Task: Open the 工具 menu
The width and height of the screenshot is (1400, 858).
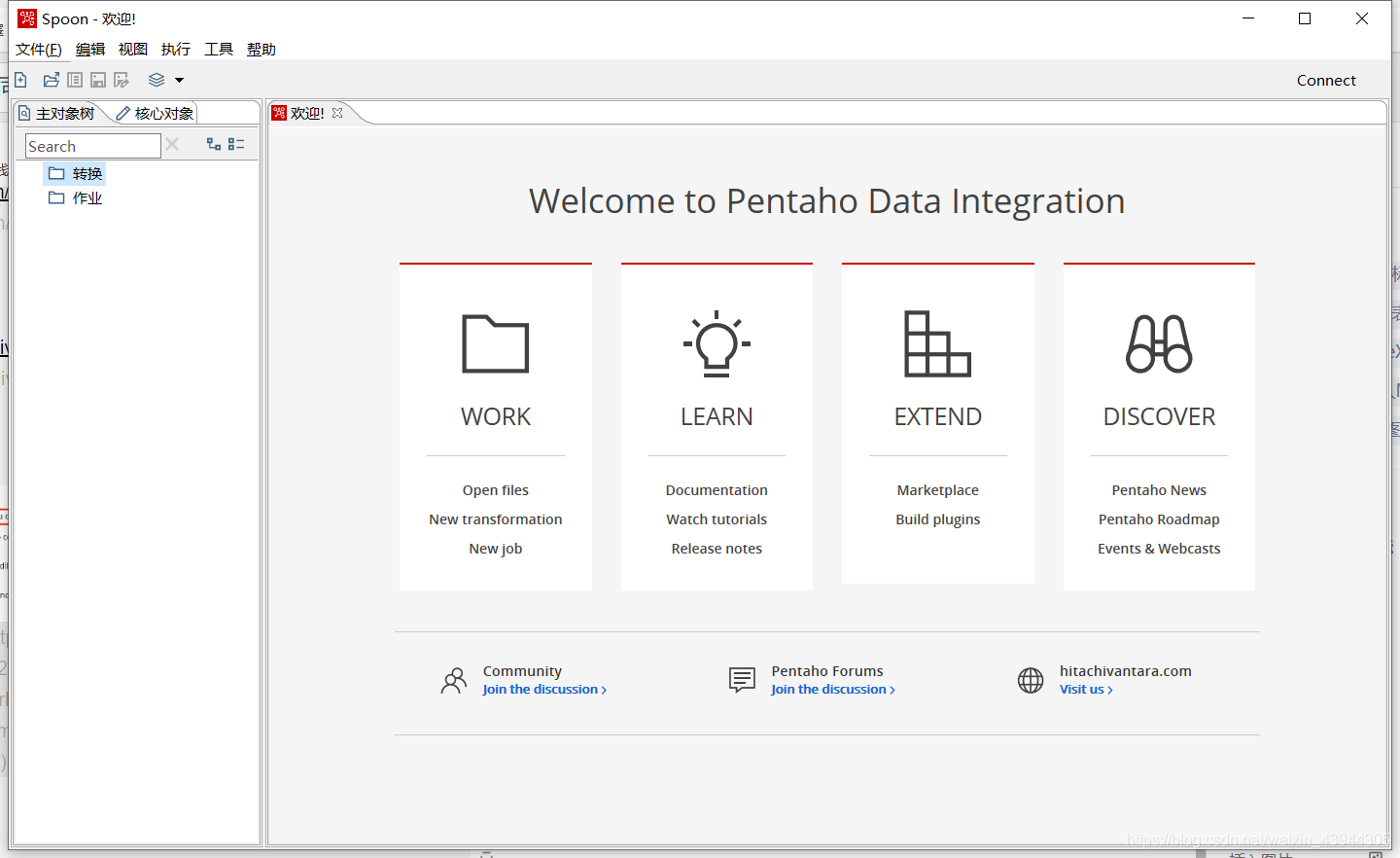Action: point(219,50)
